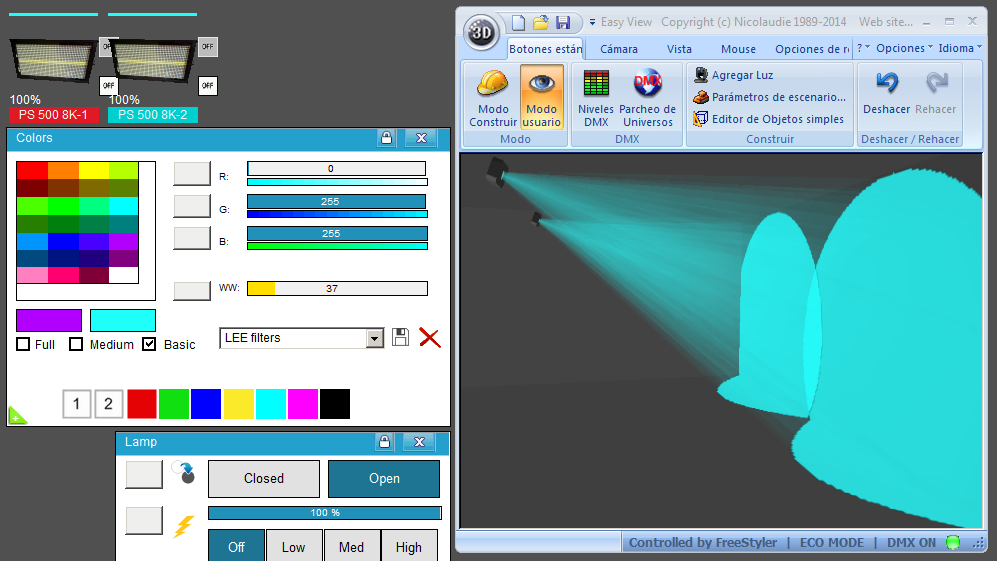This screenshot has width=997, height=561.
Task: Click the button left of R slider
Action: (192, 173)
